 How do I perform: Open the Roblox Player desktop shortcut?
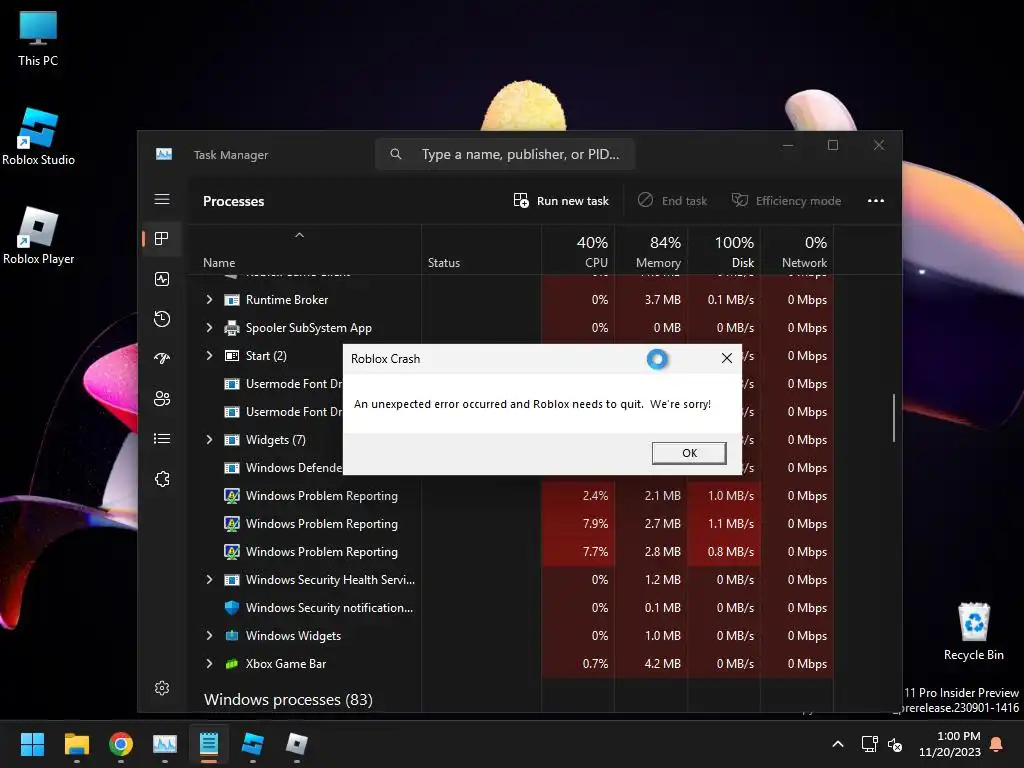click(x=38, y=236)
